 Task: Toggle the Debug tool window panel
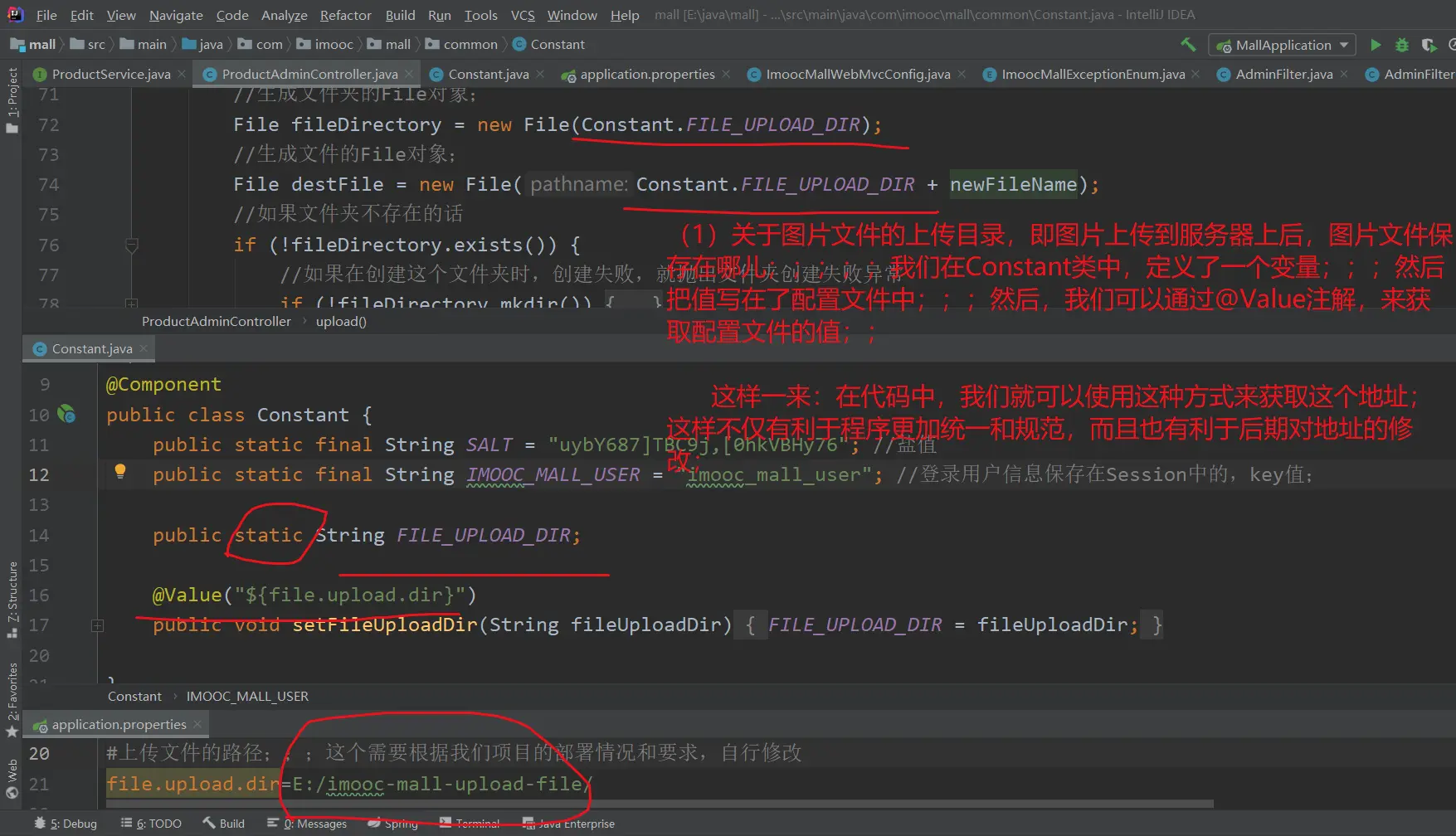[x=66, y=824]
